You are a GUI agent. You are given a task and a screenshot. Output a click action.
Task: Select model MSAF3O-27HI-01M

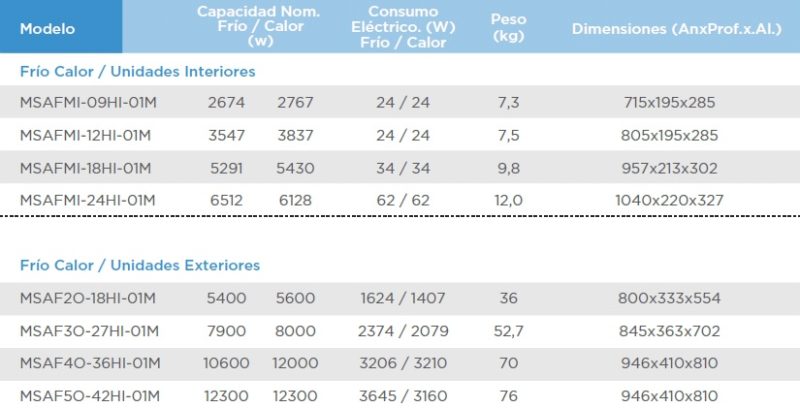[x=89, y=331]
